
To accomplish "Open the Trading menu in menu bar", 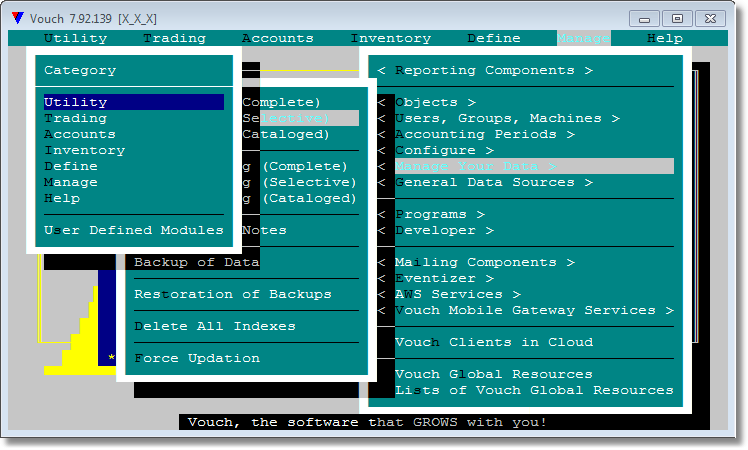I will click(174, 38).
